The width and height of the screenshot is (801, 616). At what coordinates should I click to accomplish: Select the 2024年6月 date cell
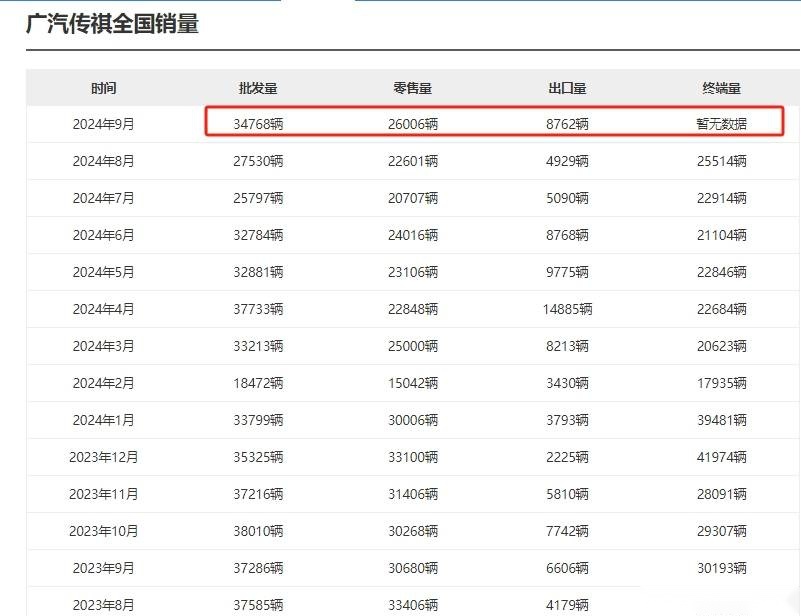tap(104, 235)
